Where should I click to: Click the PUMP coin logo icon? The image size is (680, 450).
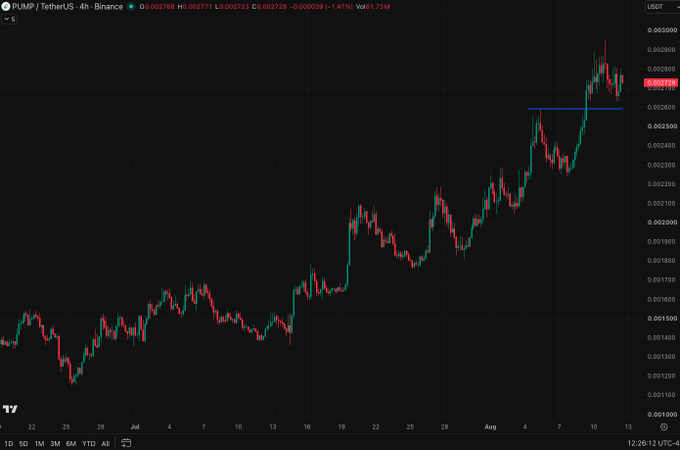6,7
